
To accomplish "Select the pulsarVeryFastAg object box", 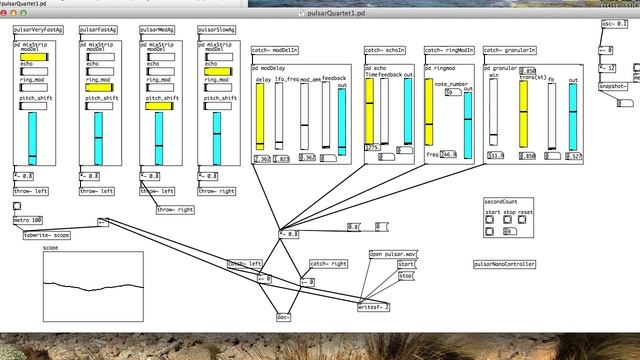I will pyautogui.click(x=38, y=30).
